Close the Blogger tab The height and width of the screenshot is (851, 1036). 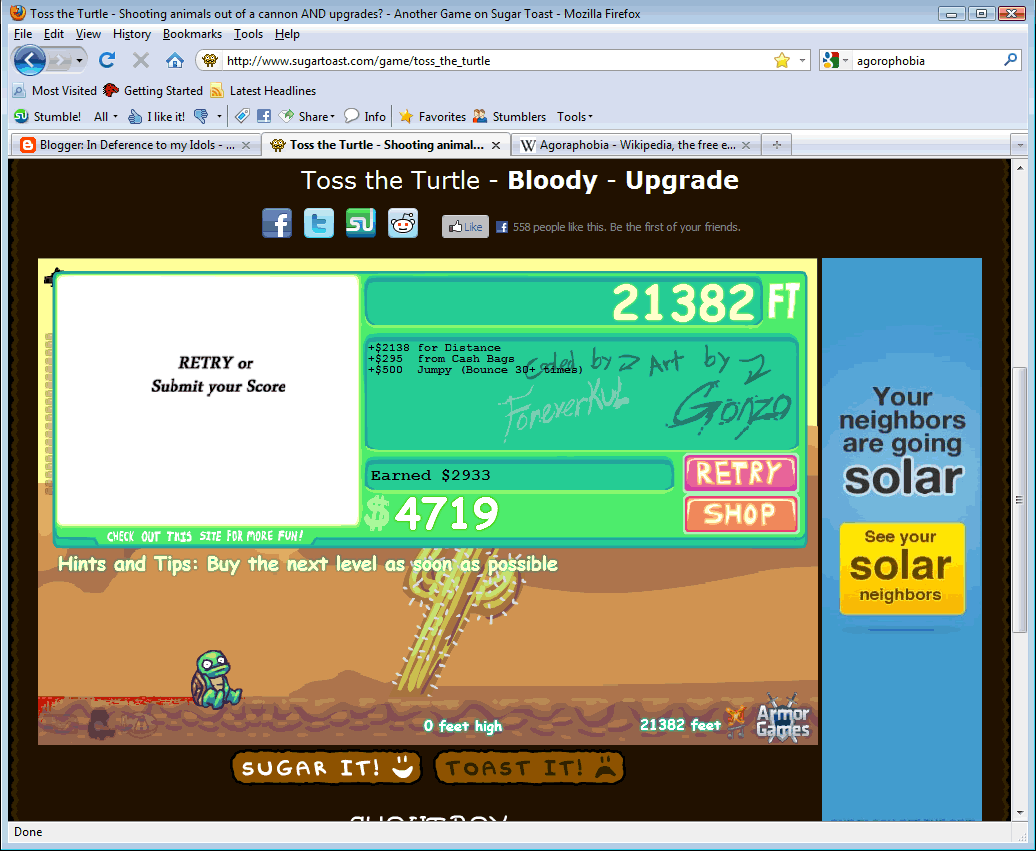pos(246,145)
